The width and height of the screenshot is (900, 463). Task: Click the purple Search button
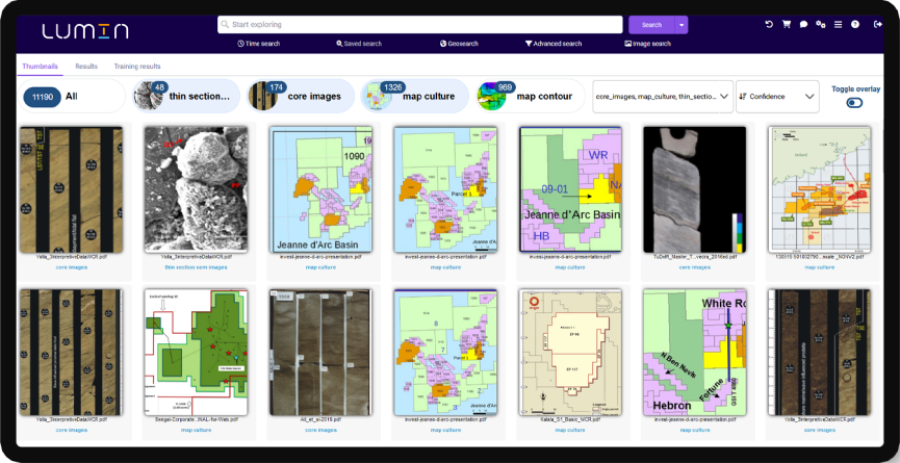(x=651, y=25)
